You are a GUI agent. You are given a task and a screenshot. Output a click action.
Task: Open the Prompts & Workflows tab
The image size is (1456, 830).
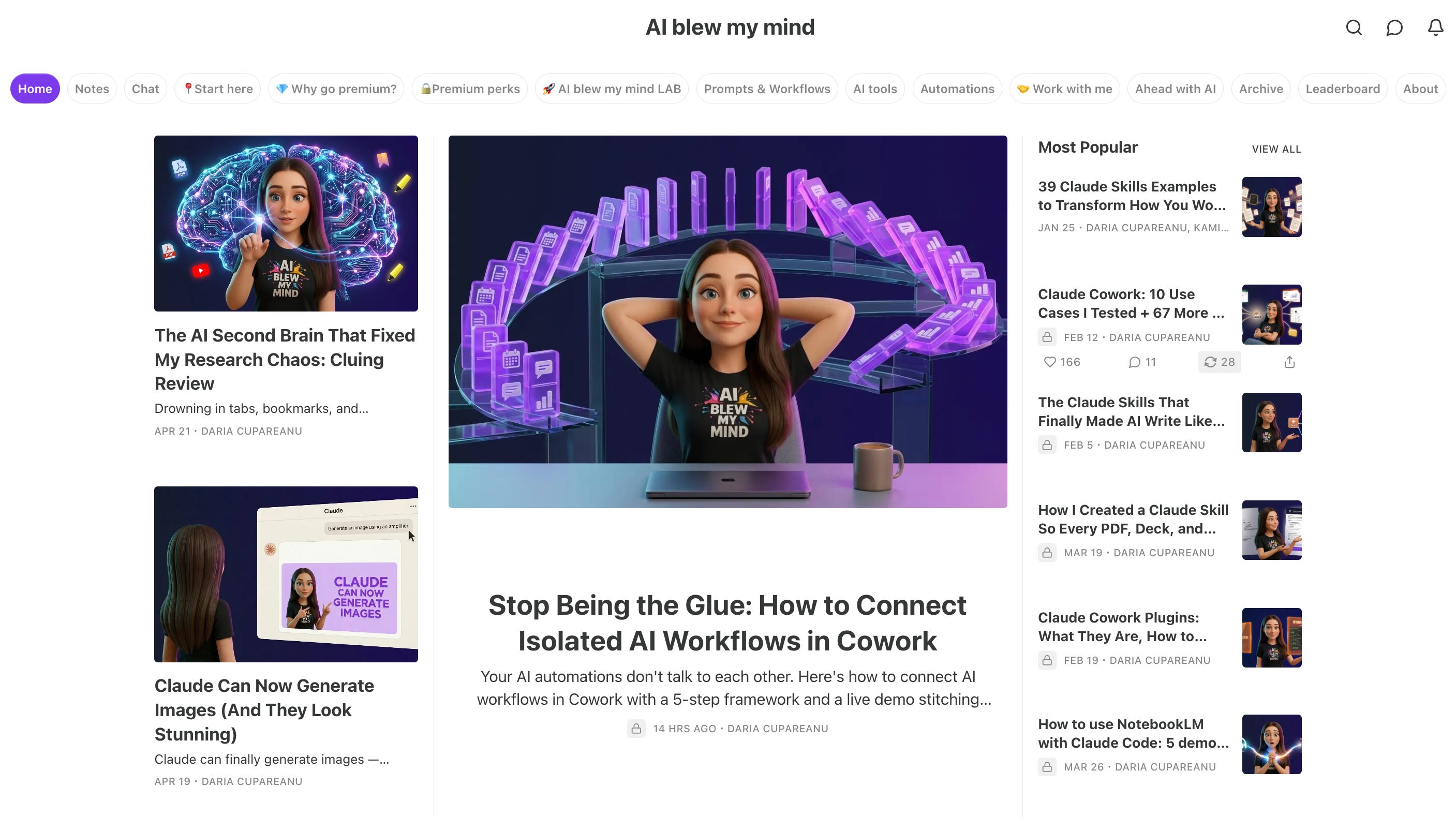766,88
